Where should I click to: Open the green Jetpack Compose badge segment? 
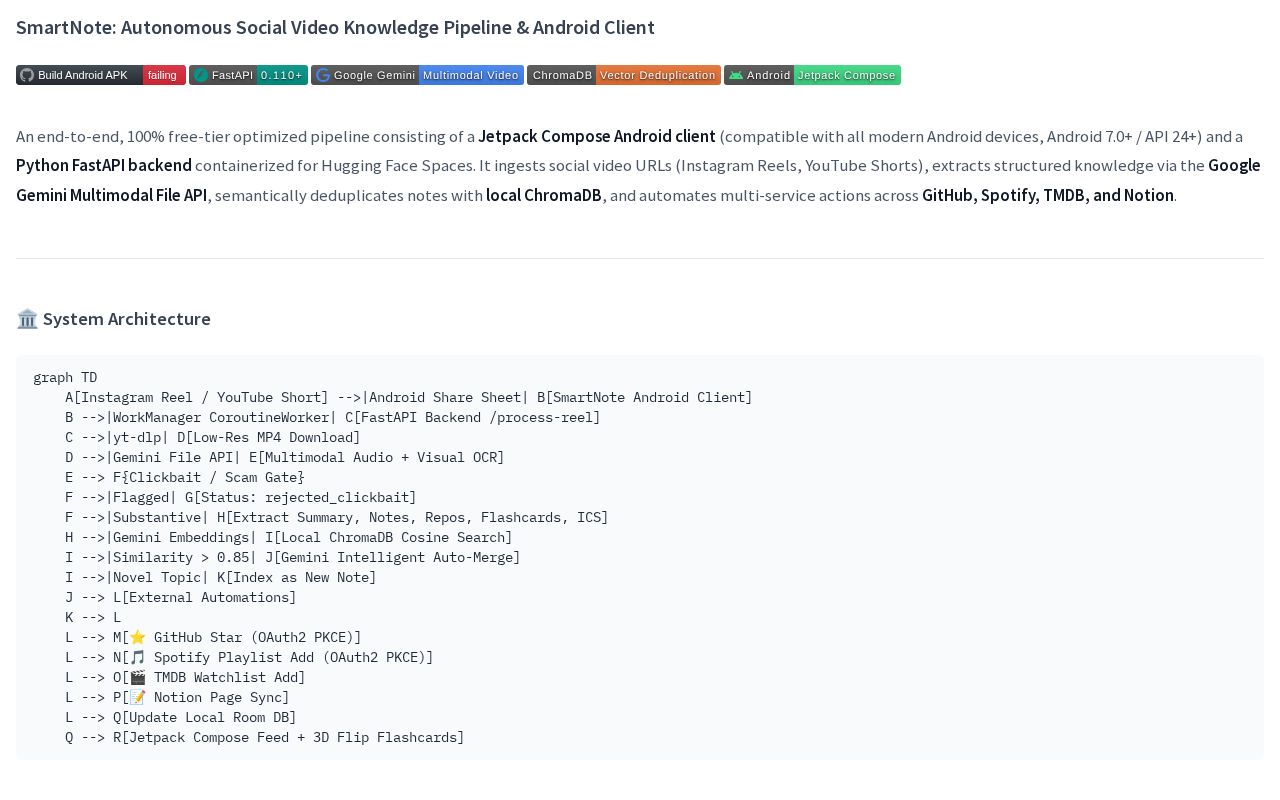(847, 75)
